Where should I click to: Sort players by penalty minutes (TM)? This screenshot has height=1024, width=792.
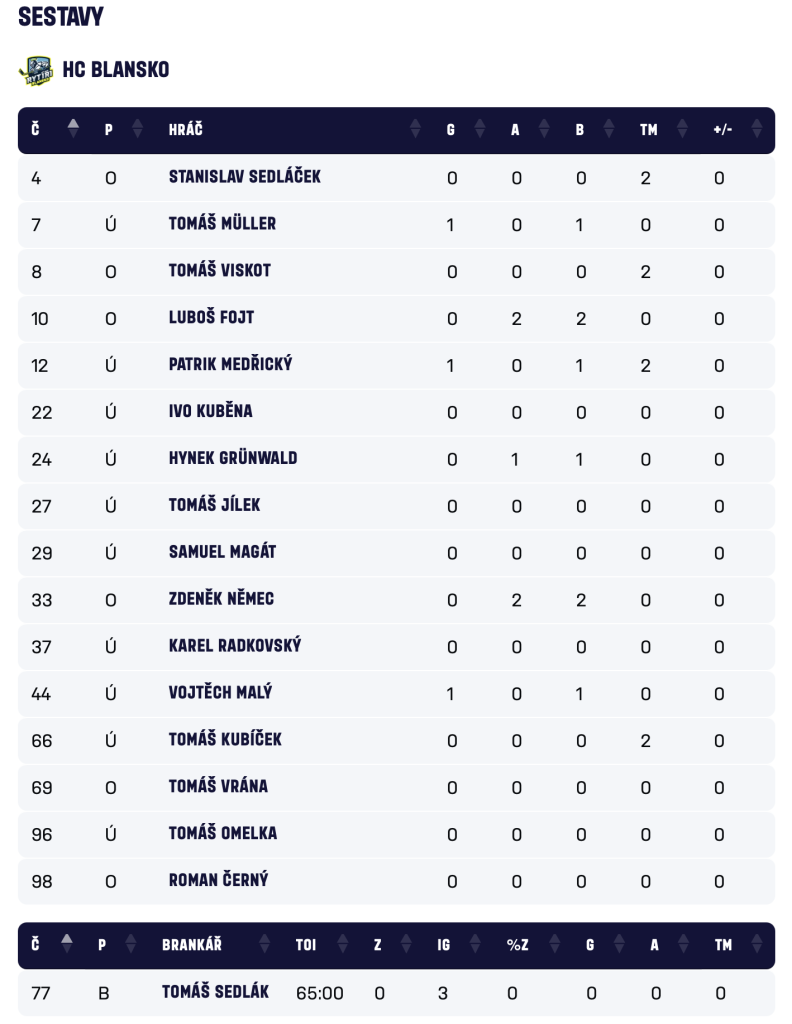point(683,130)
